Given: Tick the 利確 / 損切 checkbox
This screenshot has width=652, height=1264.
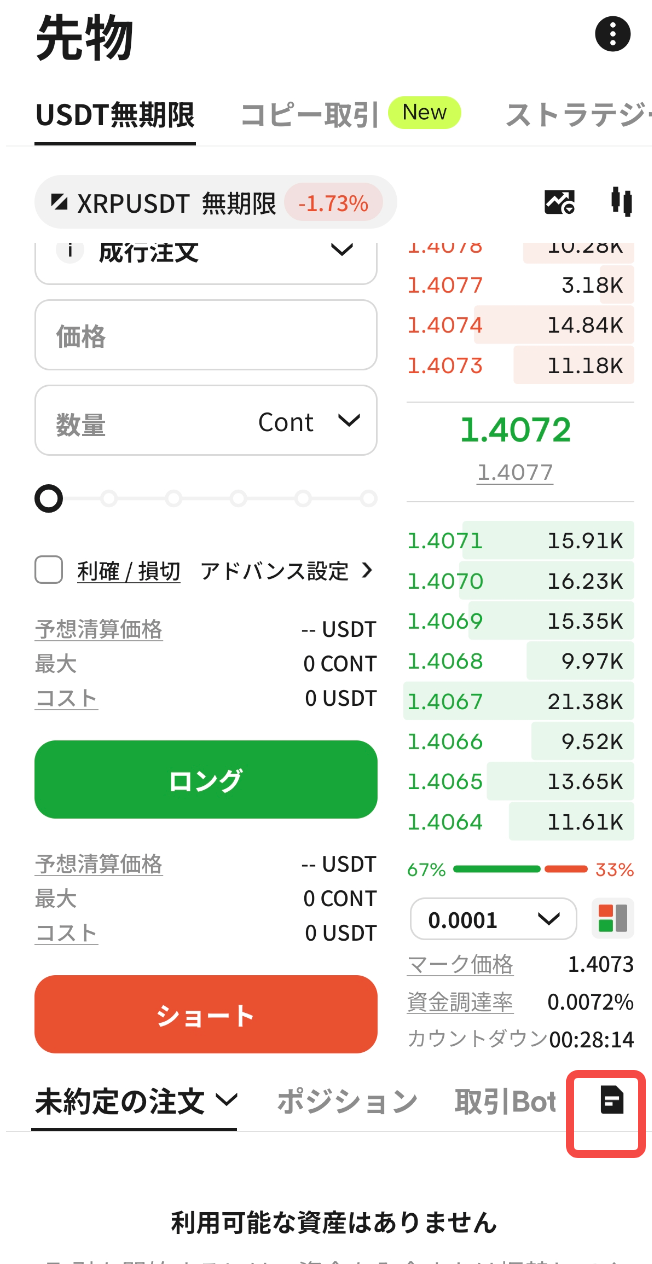Looking at the screenshot, I should pos(49,570).
